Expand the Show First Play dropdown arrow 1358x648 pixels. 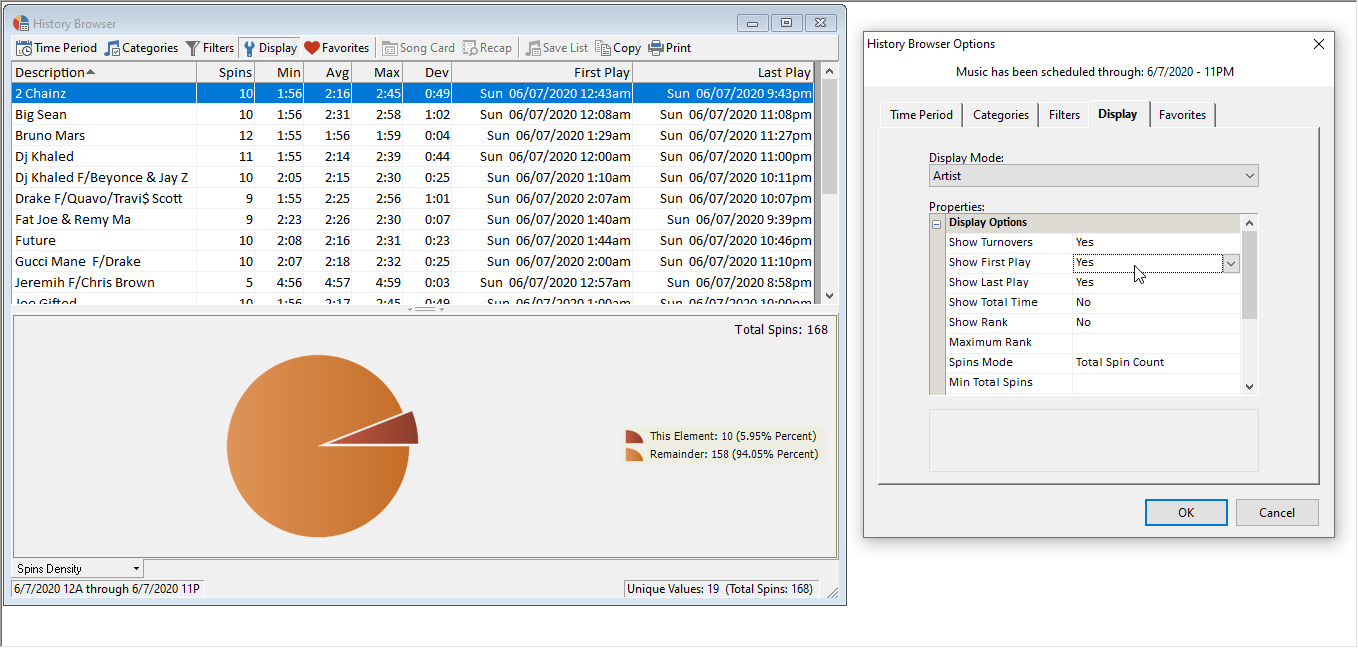(1231, 263)
